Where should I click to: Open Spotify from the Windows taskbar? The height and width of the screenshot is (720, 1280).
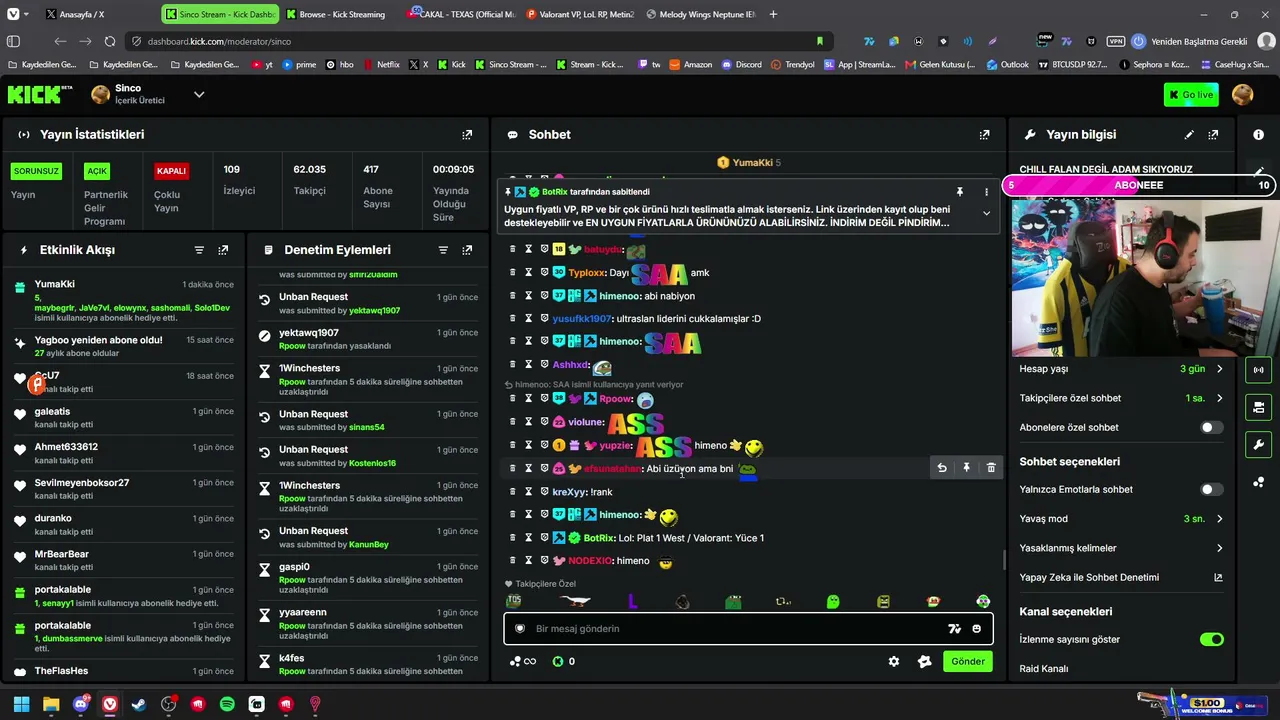(x=227, y=704)
